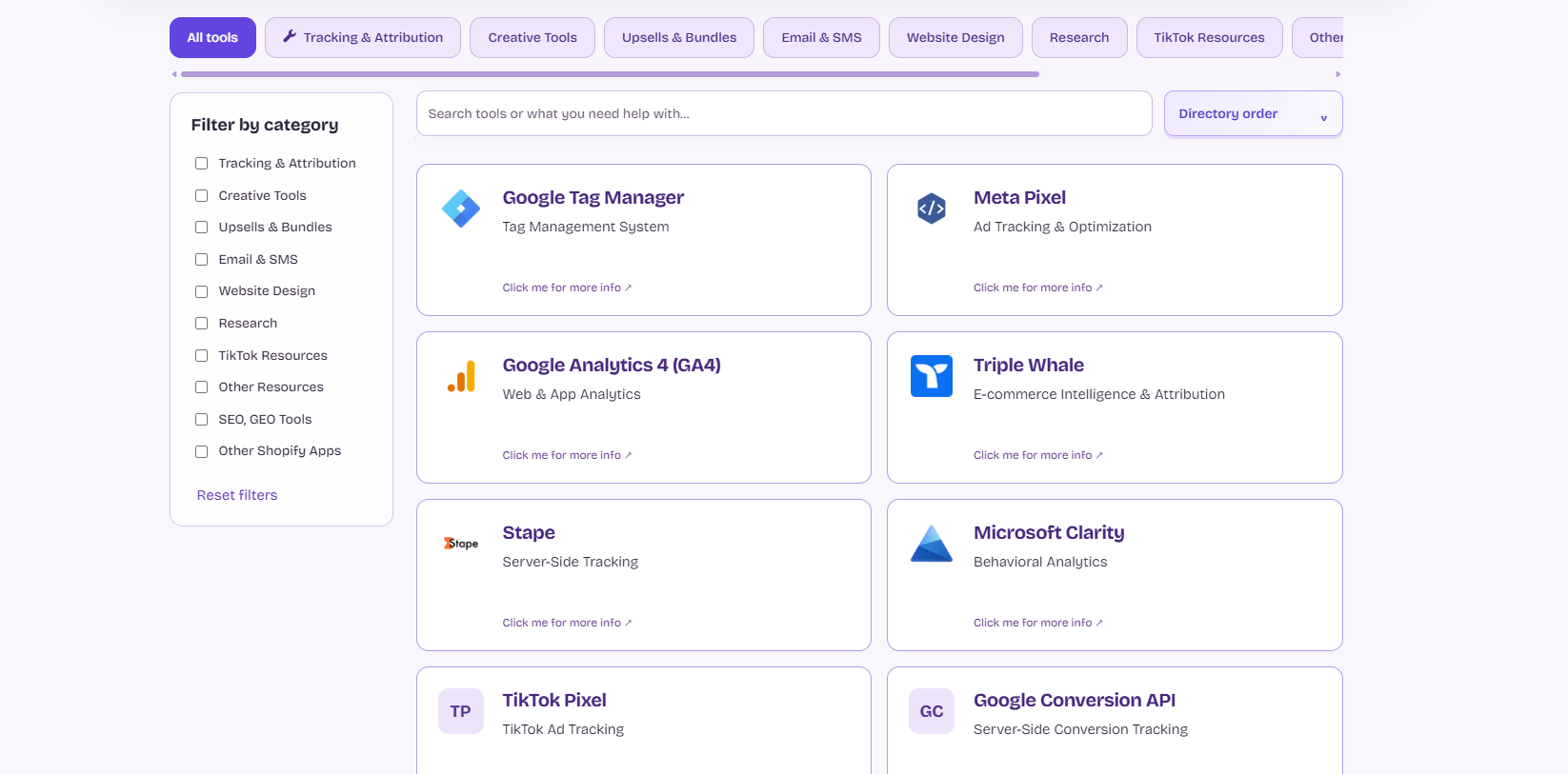Click the Reset filters link
The width and height of the screenshot is (1568, 774).
click(x=237, y=495)
